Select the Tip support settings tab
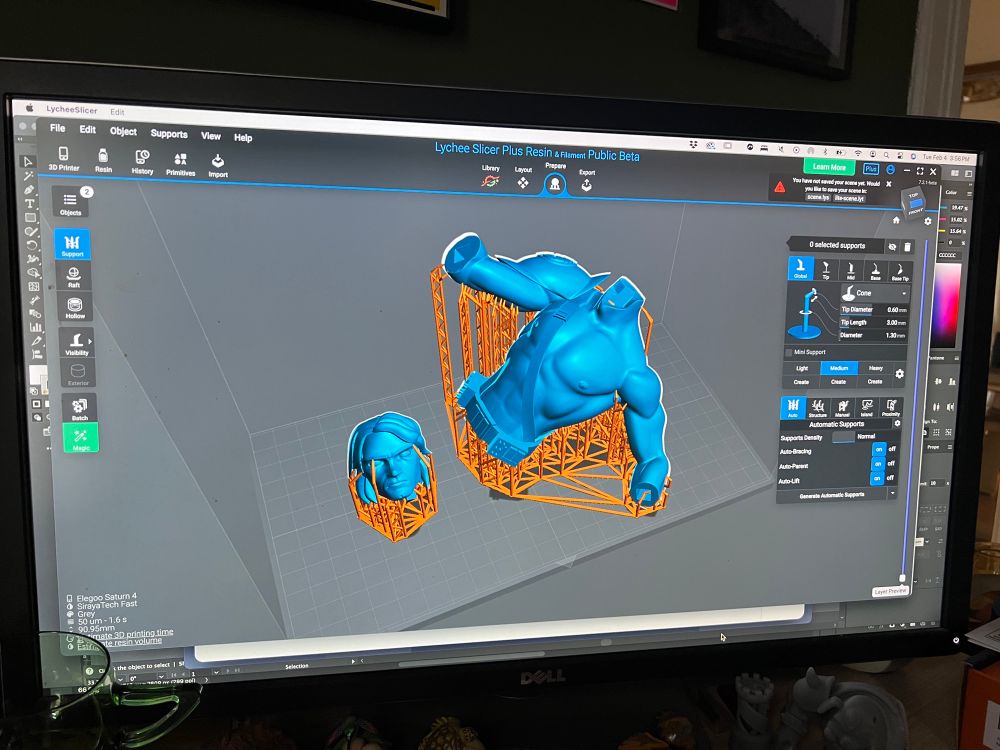Screen dimensions: 1000x750 pyautogui.click(x=826, y=270)
